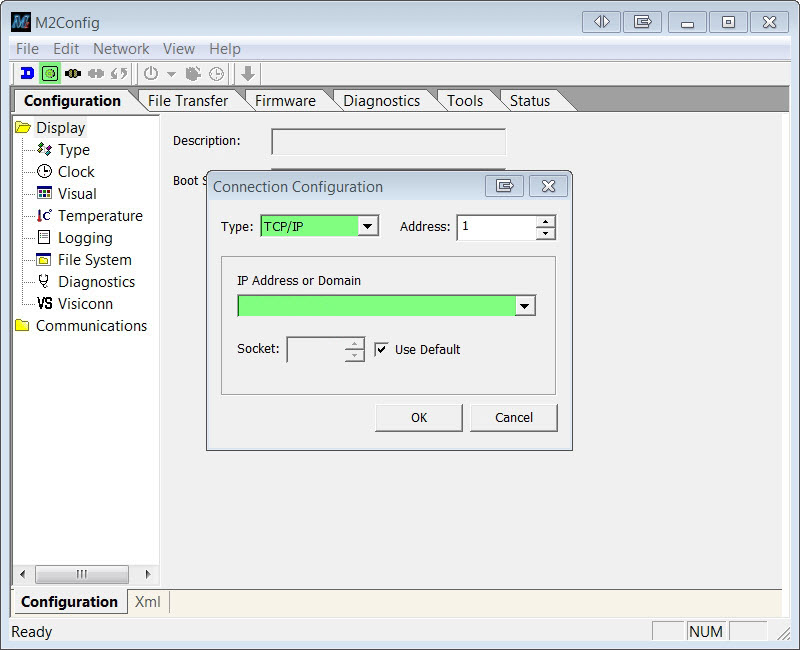
Task: Cancel the Connection Configuration dialog
Action: pyautogui.click(x=513, y=418)
